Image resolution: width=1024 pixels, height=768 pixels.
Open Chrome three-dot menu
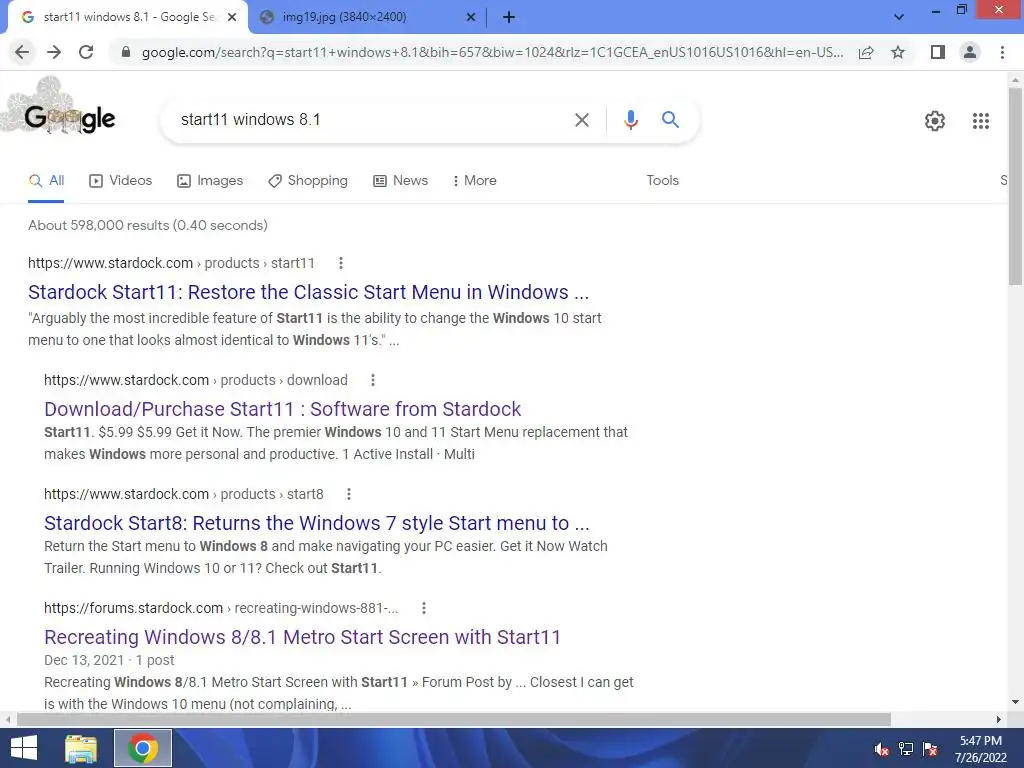(1002, 52)
